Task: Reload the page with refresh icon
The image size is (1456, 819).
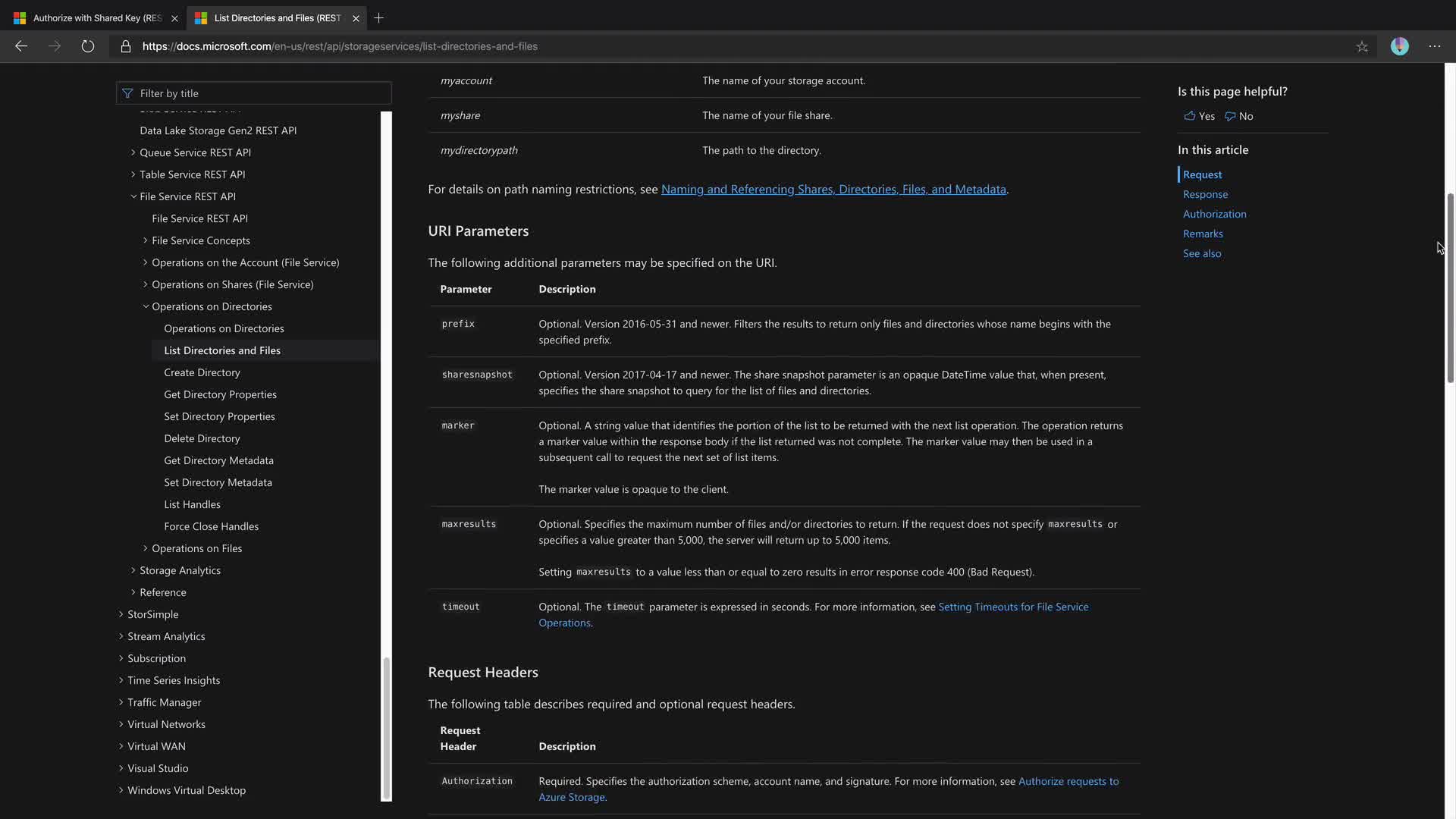Action: [88, 46]
